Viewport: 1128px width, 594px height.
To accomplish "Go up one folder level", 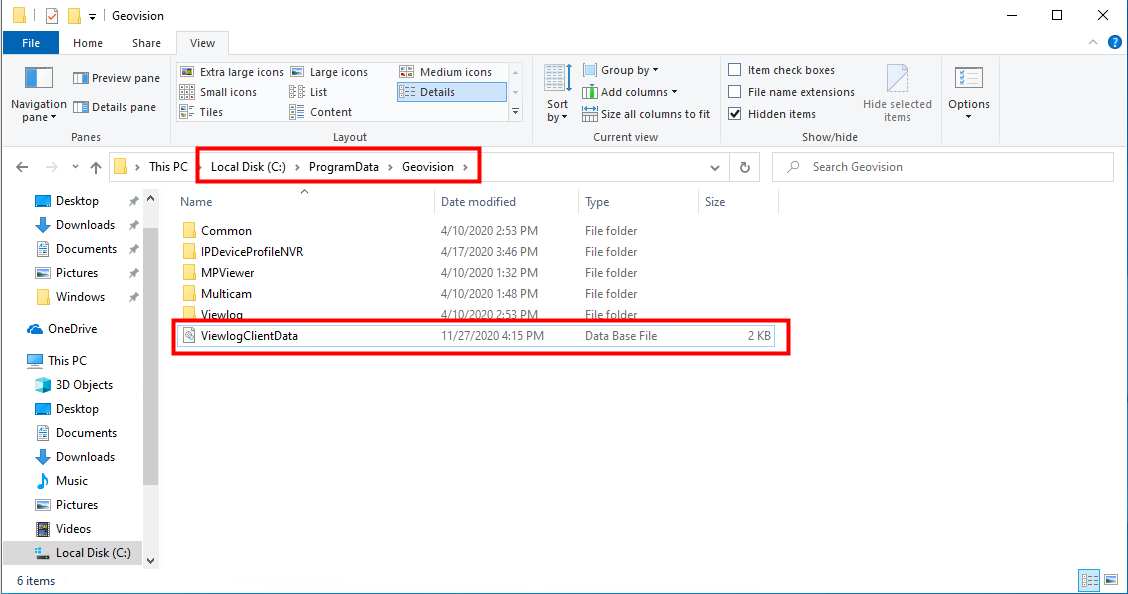I will [x=96, y=167].
